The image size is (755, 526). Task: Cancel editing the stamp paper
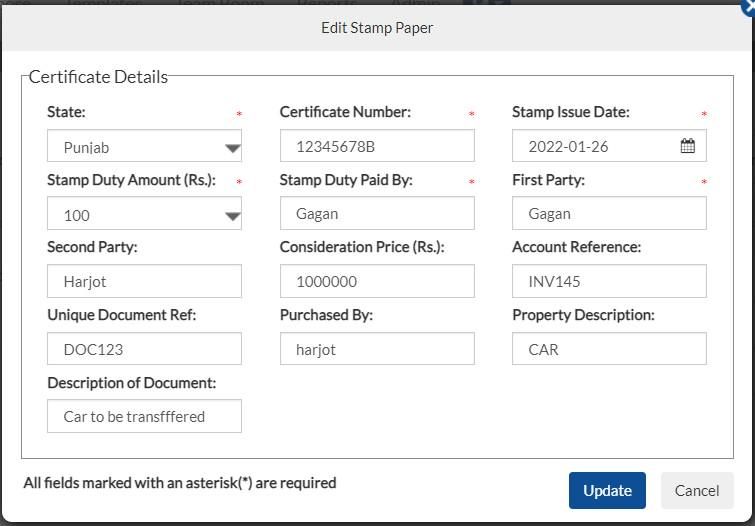(697, 490)
